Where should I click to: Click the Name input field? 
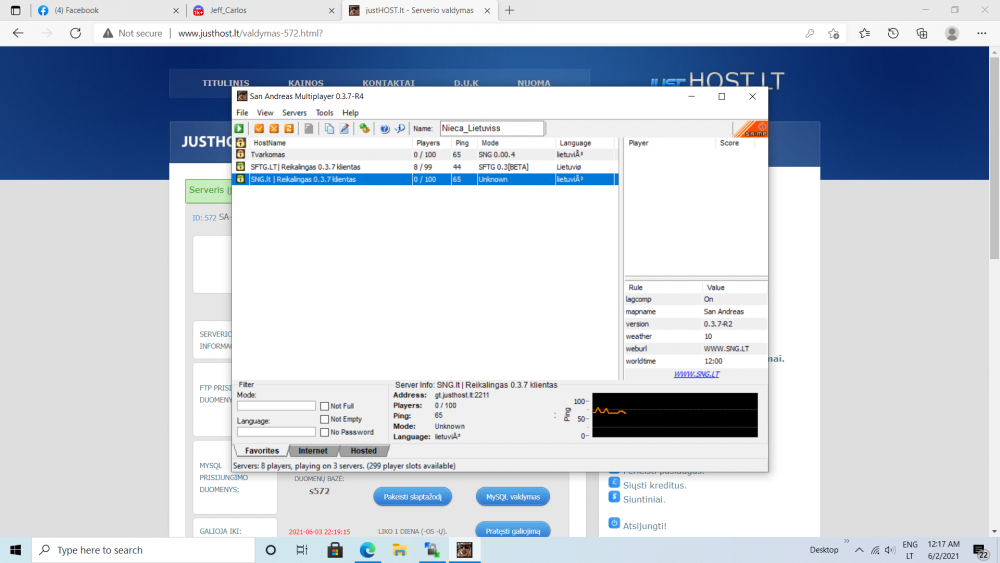pyautogui.click(x=492, y=128)
